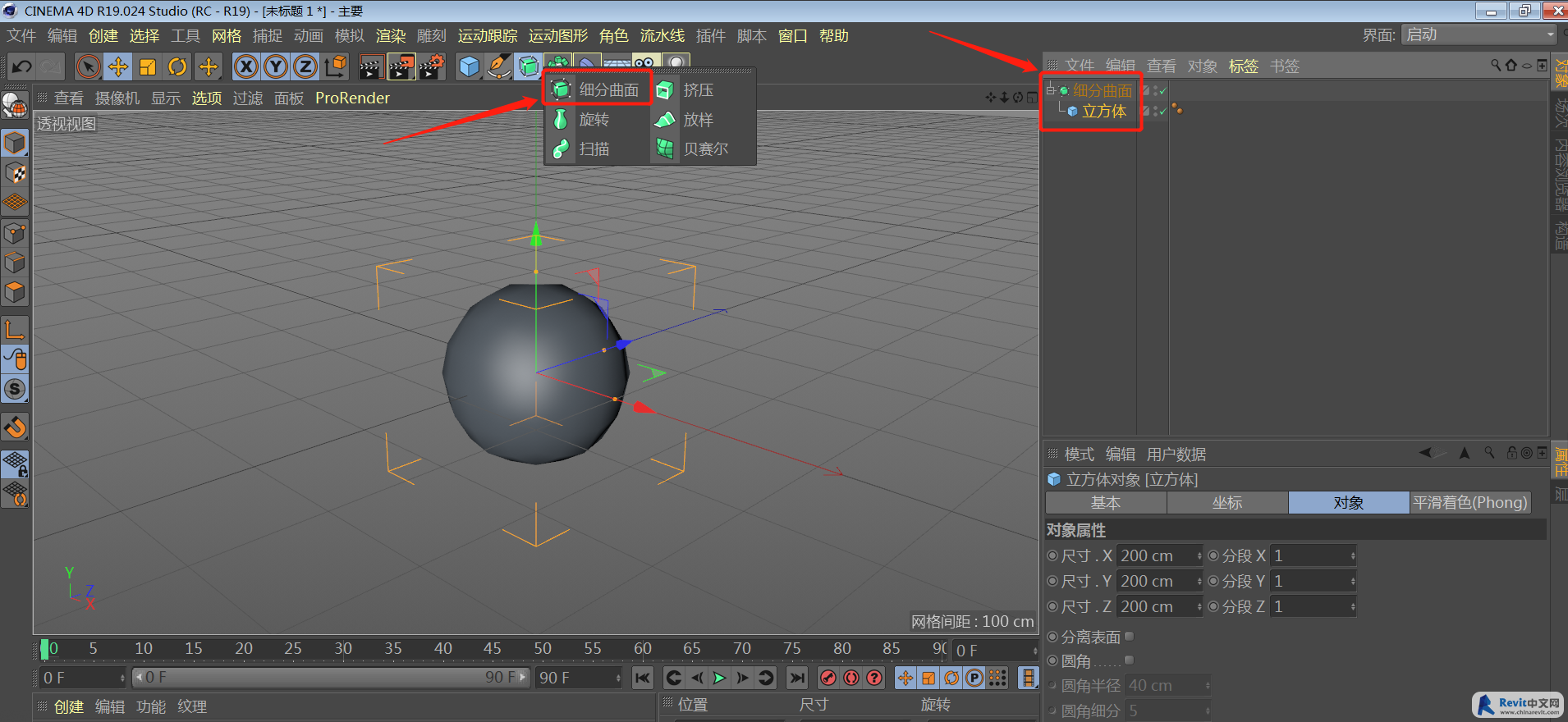Toggle the Z axis lock

pos(305,66)
